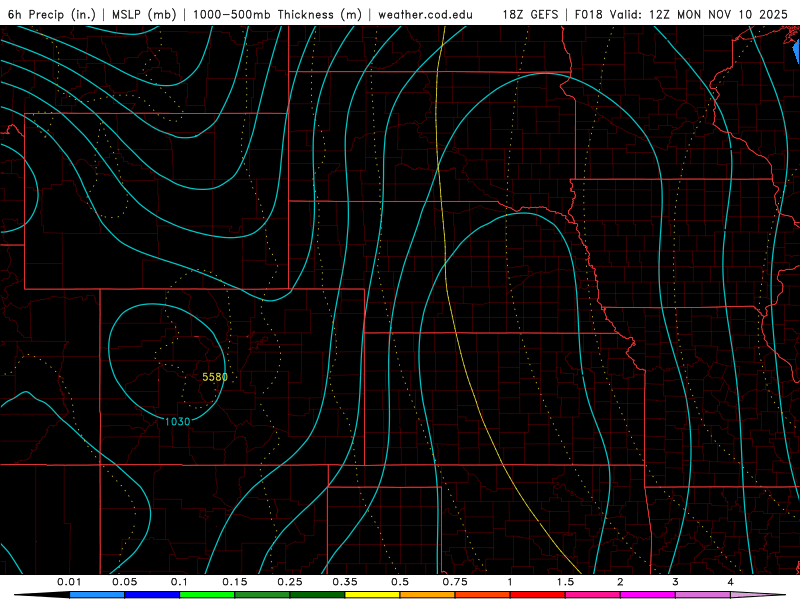This screenshot has height=600, width=800.
Task: Click the 0.35 legend value
Action: click(345, 582)
